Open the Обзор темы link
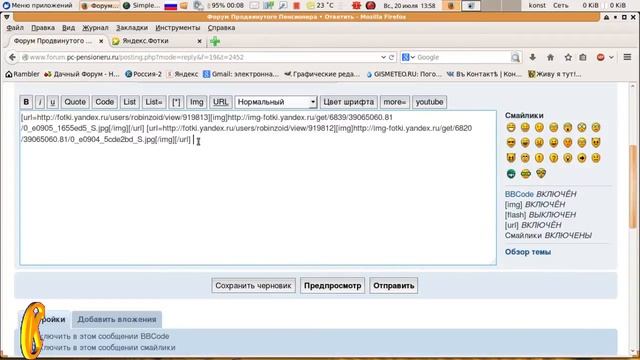This screenshot has height=360, width=640. click(528, 252)
